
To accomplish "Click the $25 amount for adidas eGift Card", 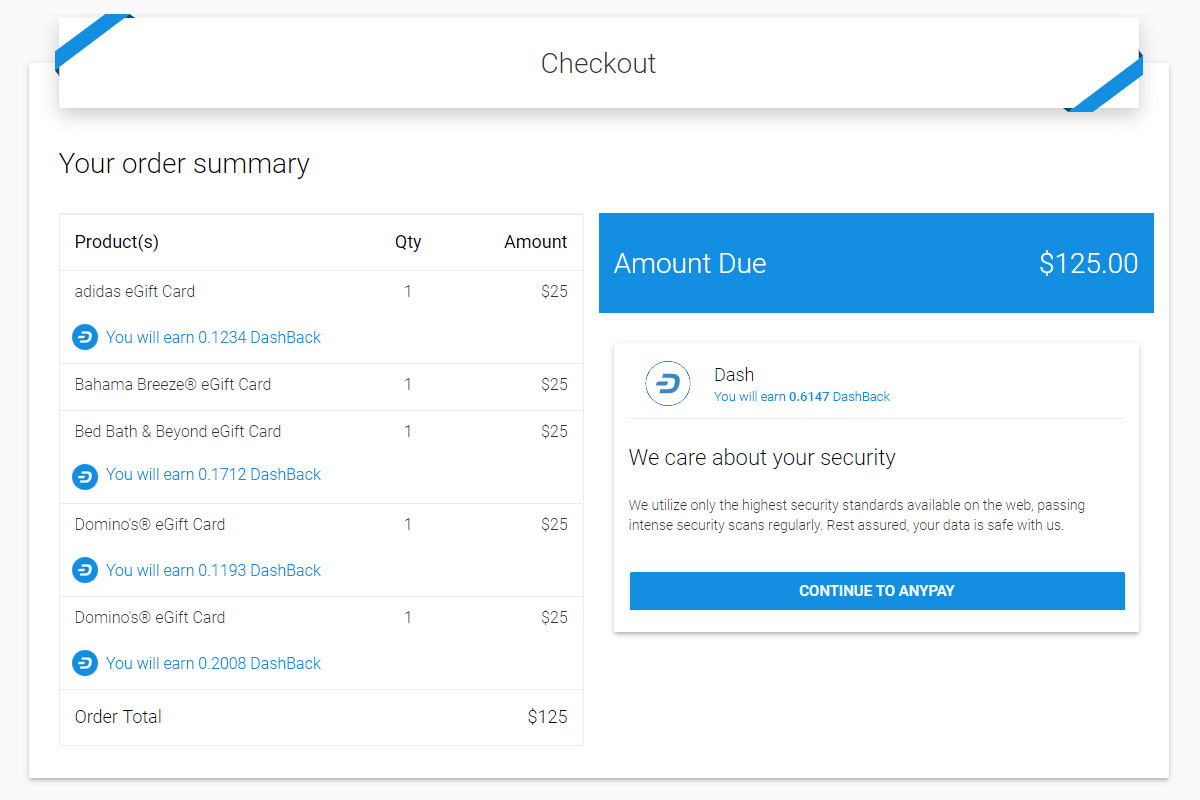I will coord(555,291).
